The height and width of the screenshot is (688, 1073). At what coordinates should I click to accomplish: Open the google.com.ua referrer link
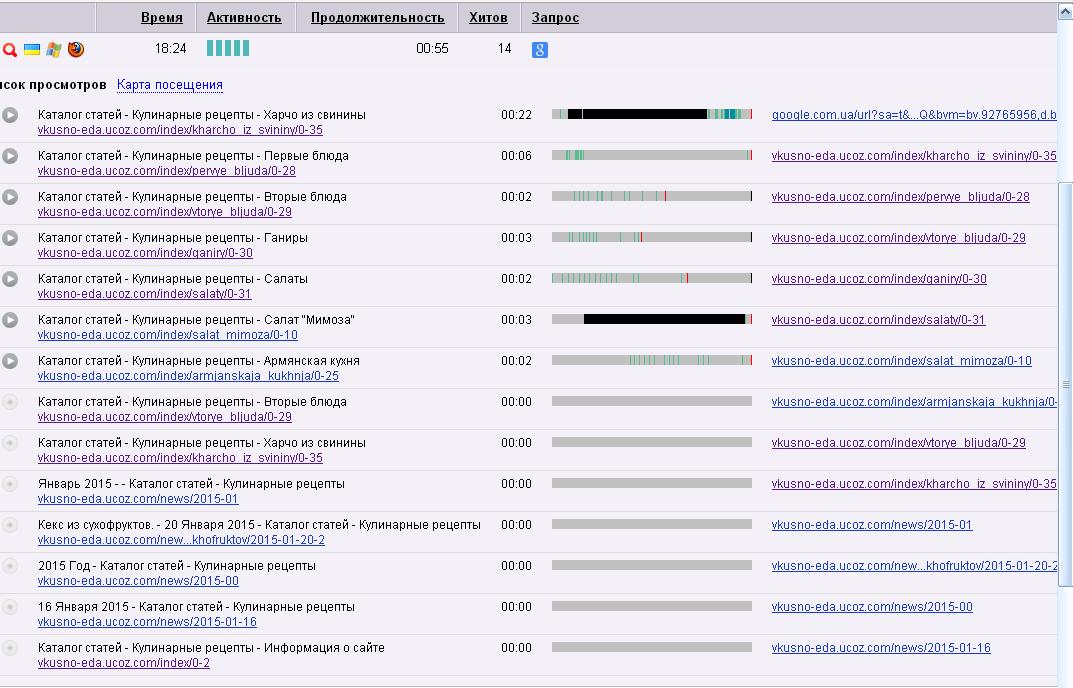(x=913, y=115)
